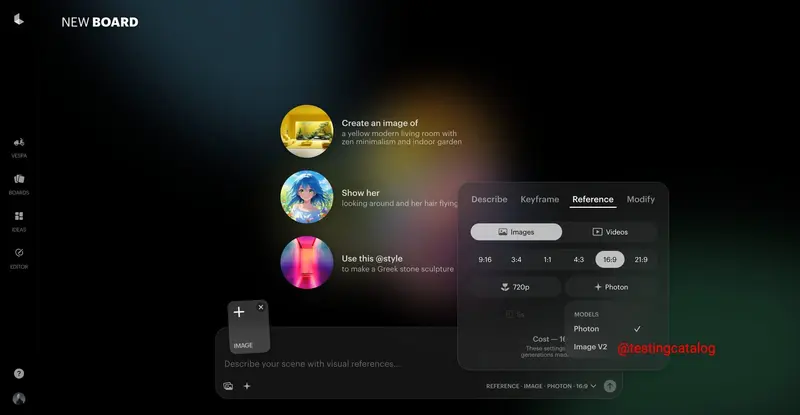Click the image gallery icon below the prompt
This screenshot has width=800, height=415.
pyautogui.click(x=228, y=386)
